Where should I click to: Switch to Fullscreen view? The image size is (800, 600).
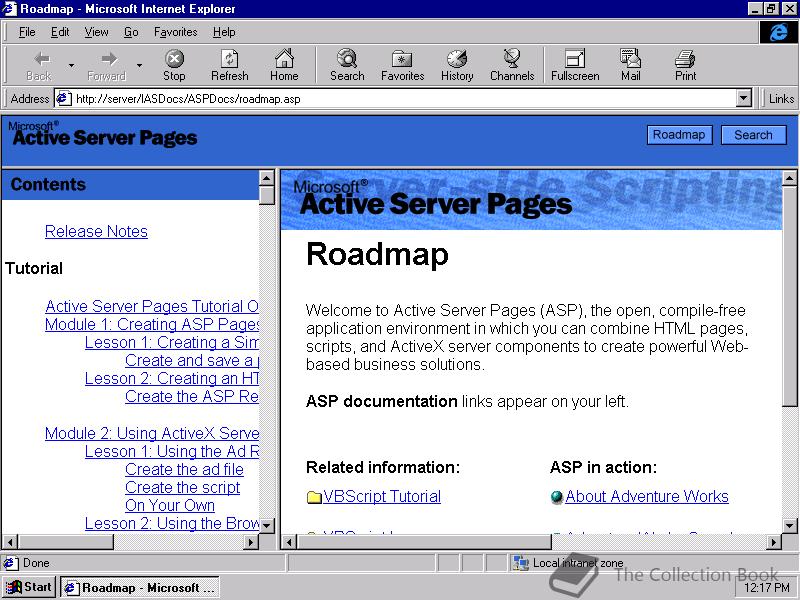tap(575, 65)
